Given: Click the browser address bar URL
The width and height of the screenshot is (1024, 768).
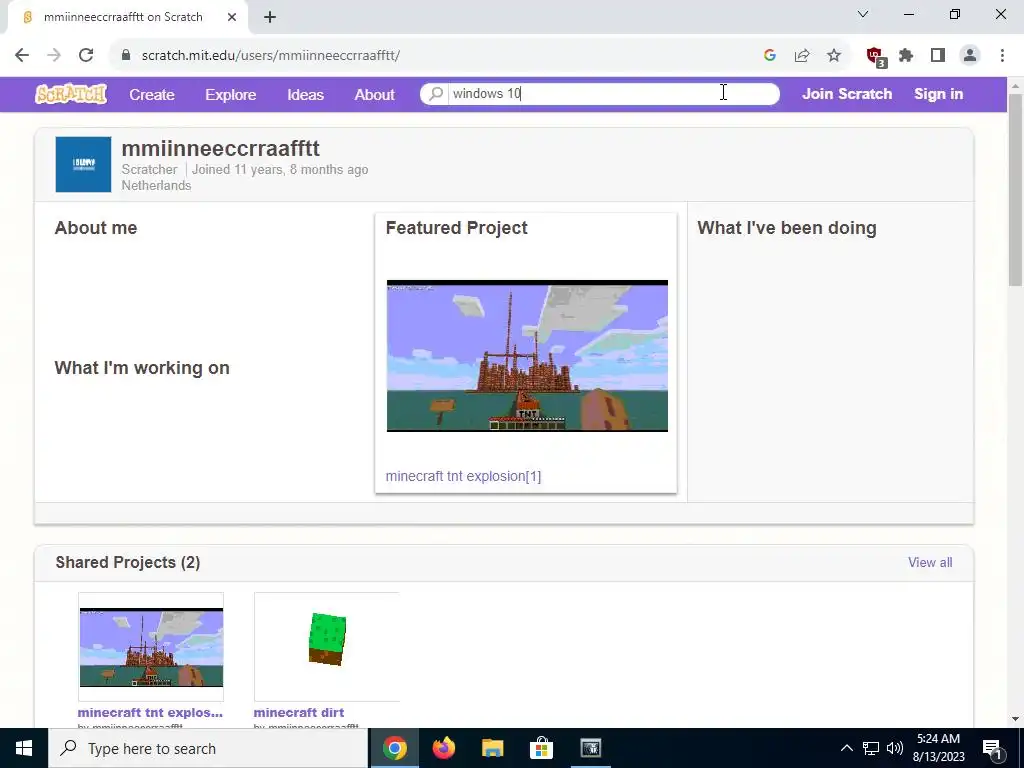Looking at the screenshot, I should coord(270,56).
